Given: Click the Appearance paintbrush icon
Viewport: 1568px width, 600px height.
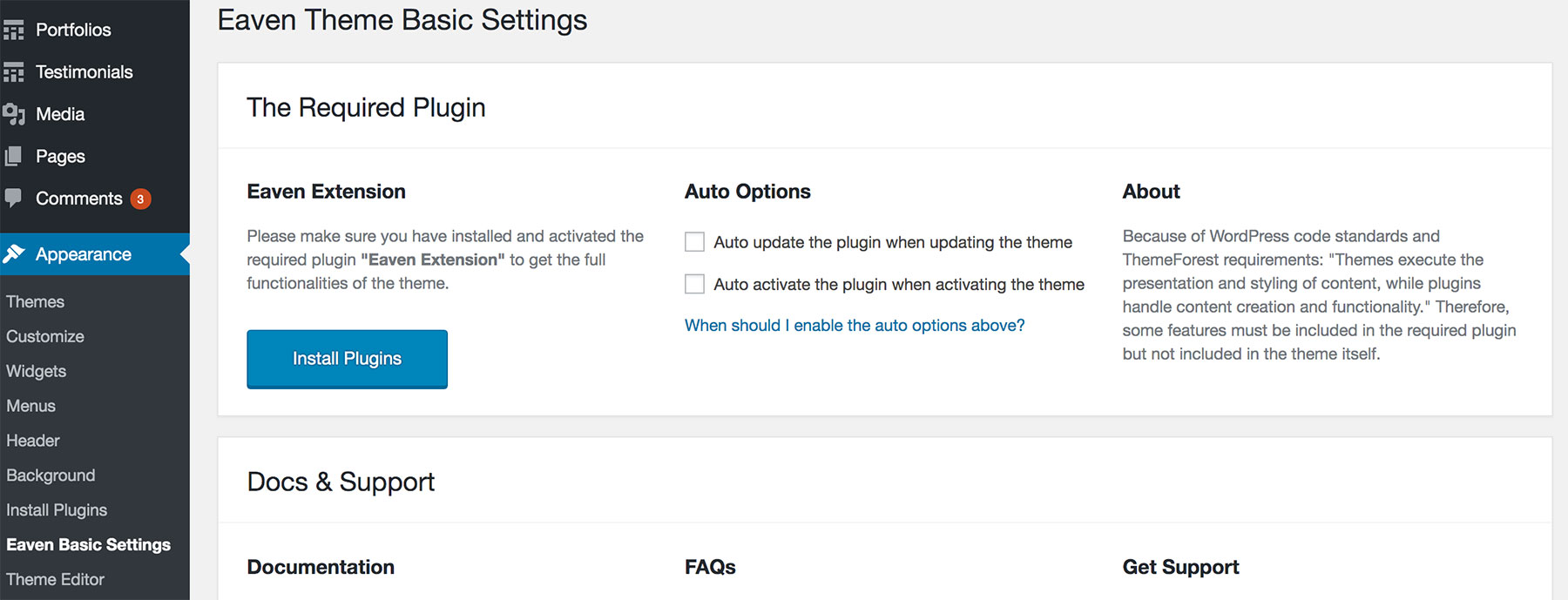Looking at the screenshot, I should click(15, 254).
